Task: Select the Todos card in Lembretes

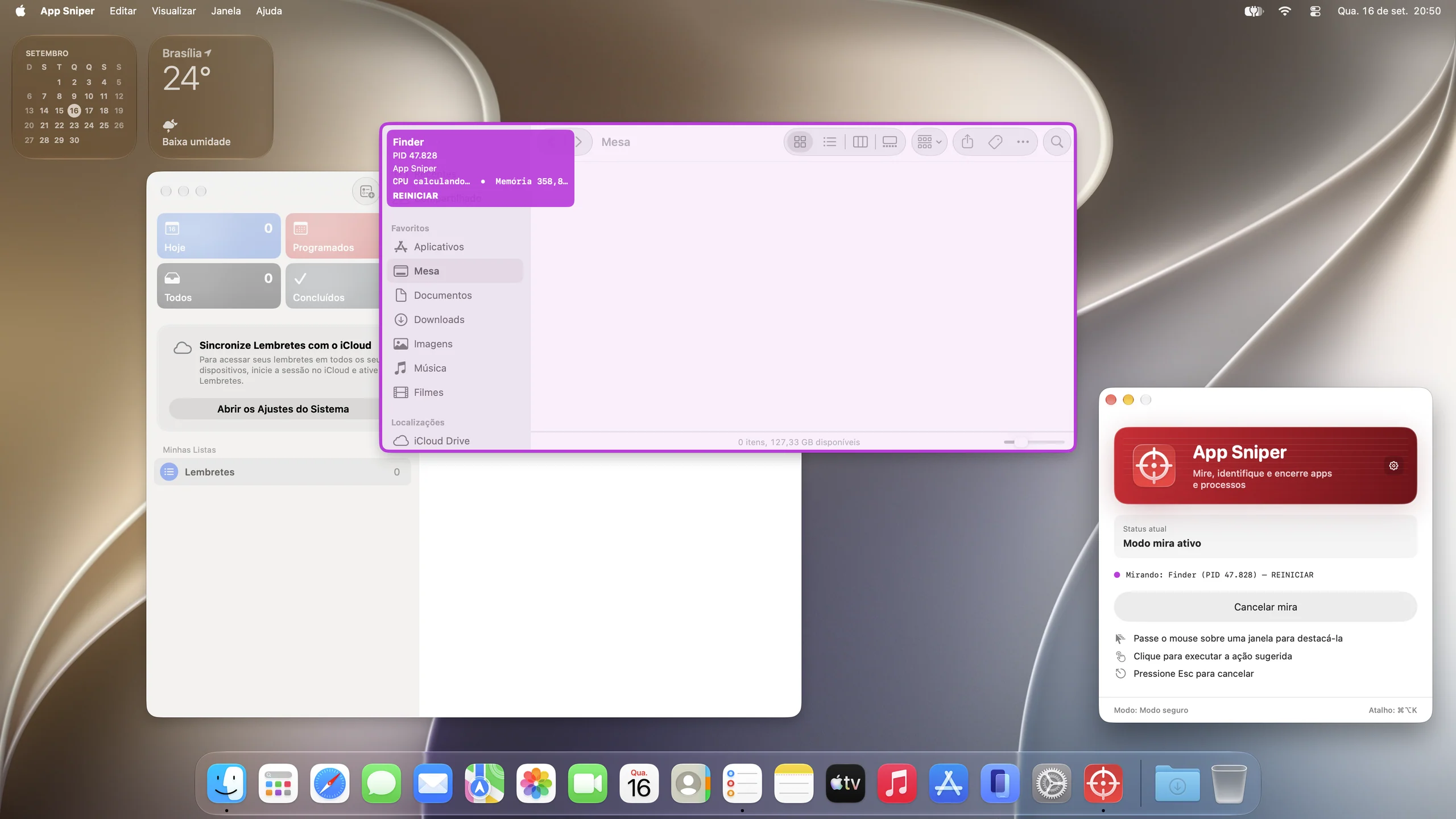Action: [x=219, y=286]
